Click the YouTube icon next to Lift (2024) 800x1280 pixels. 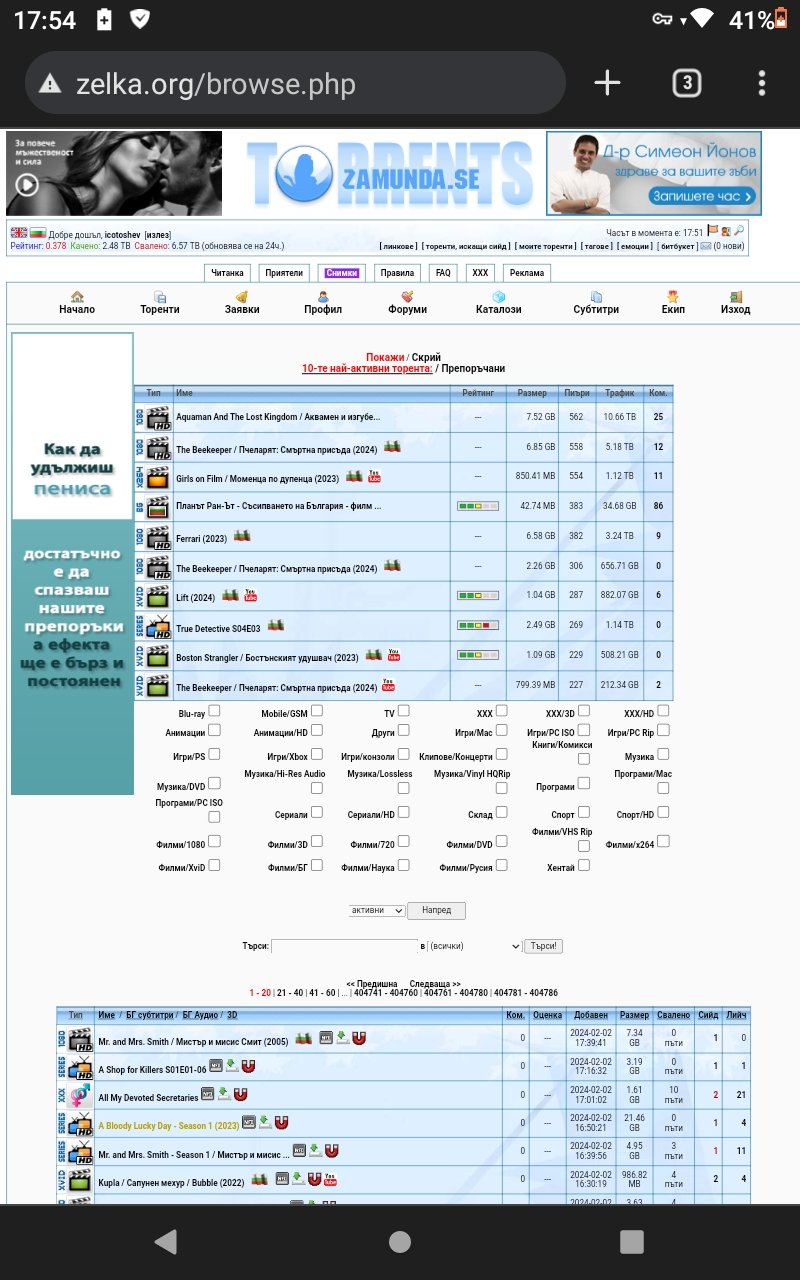click(250, 596)
